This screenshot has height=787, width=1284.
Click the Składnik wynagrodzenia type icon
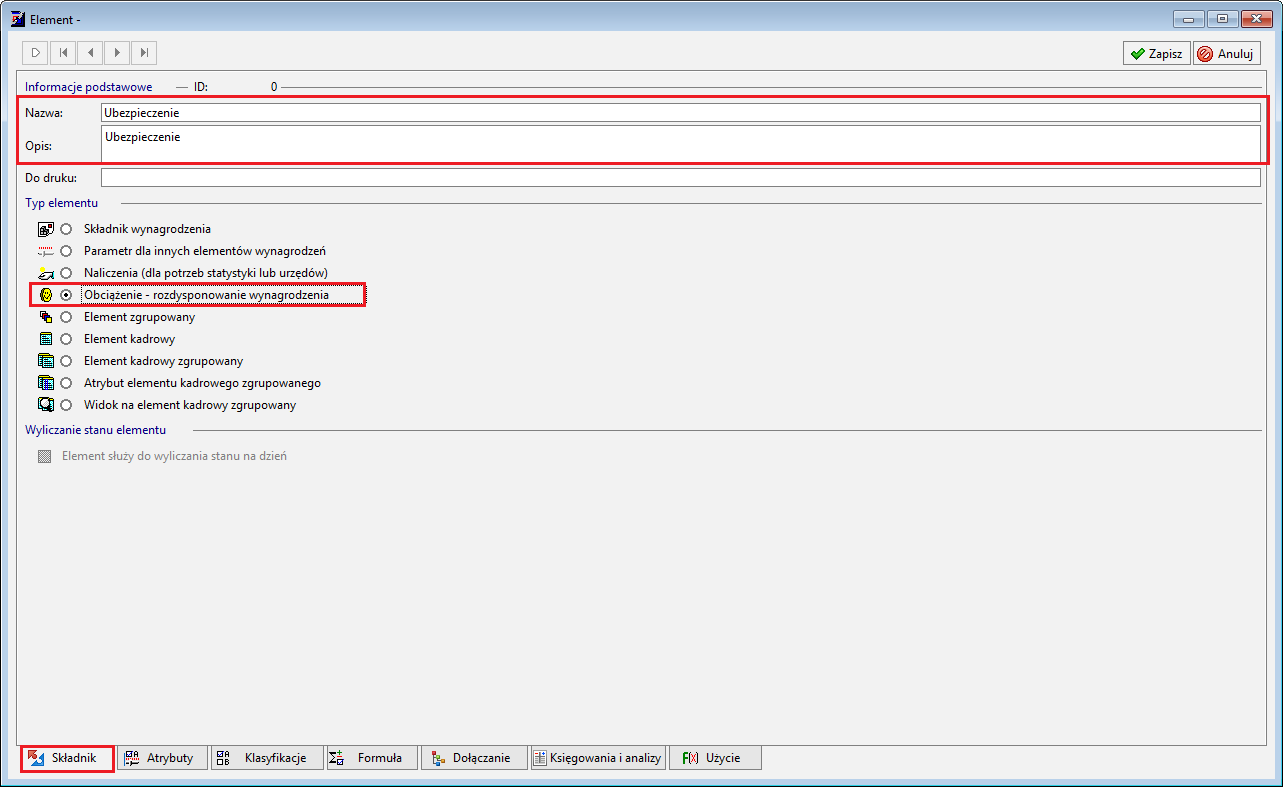coord(45,229)
